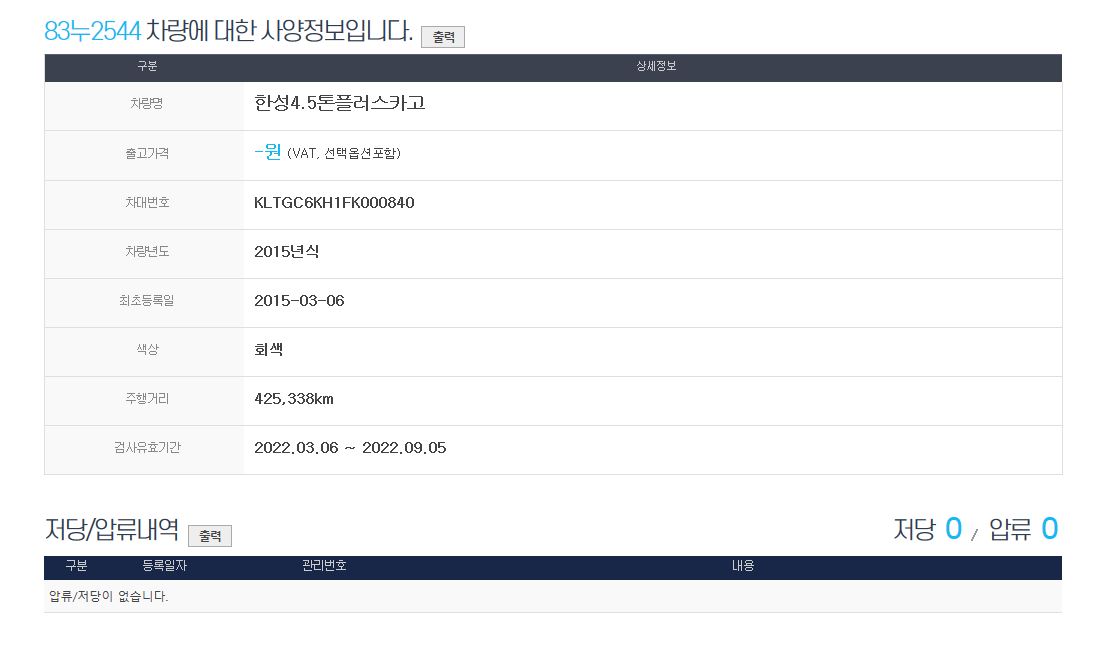Click the 출고가격 row label
1093x656 pixels.
click(147, 154)
